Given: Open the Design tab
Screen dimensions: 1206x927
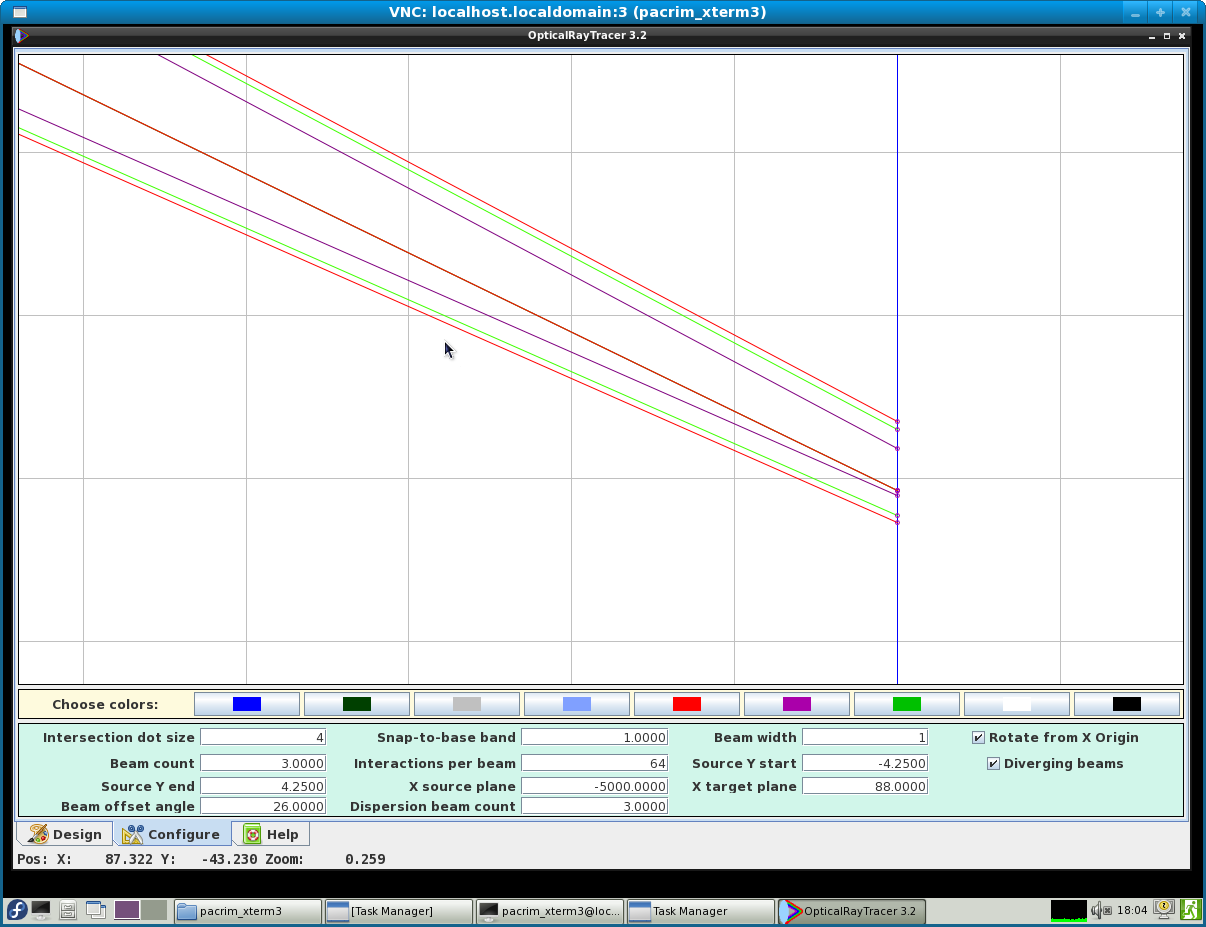Looking at the screenshot, I should tap(65, 834).
